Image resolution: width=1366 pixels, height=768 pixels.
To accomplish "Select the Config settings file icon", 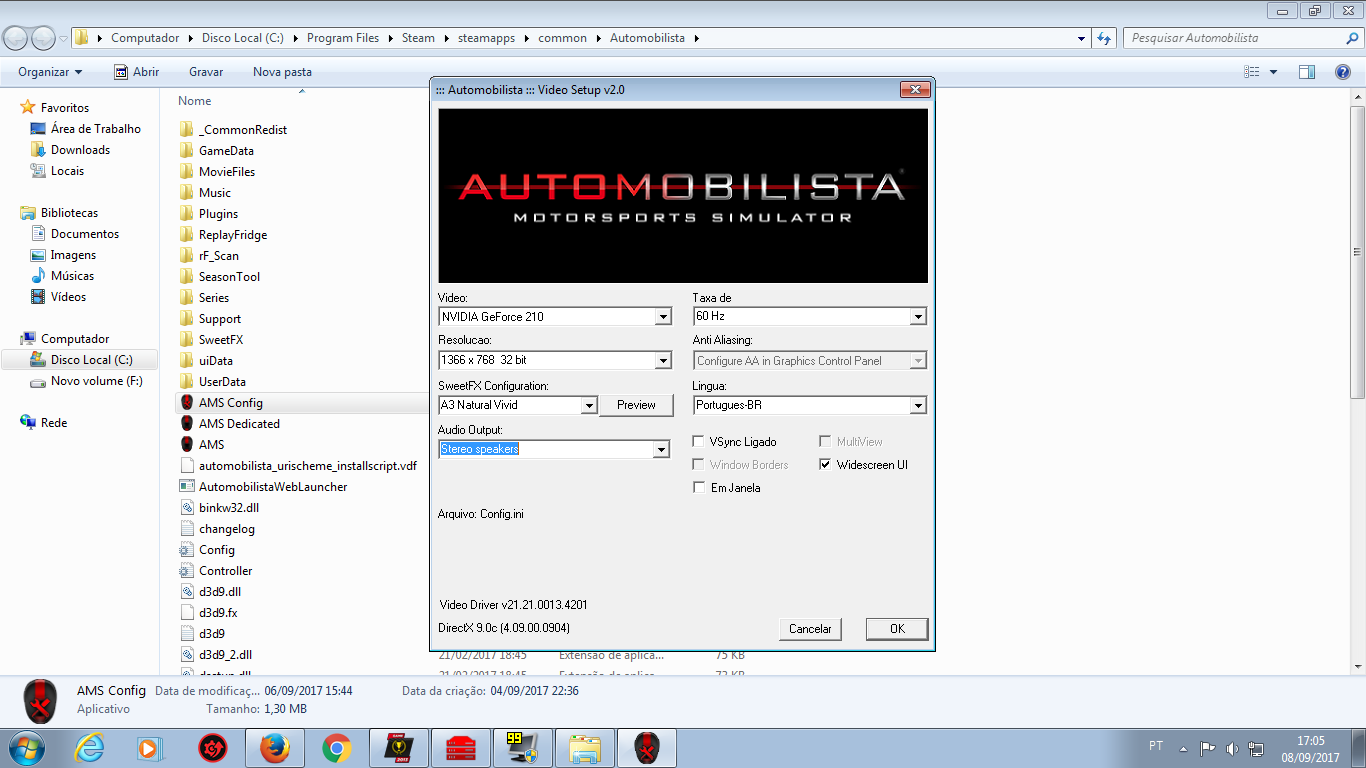I will pos(186,549).
